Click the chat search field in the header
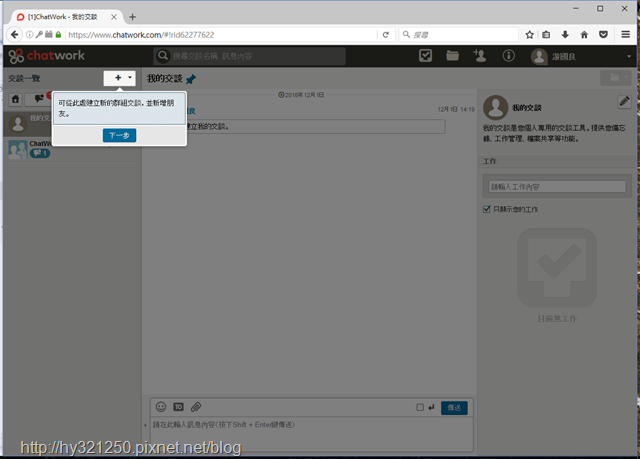Image resolution: width=640 pixels, height=459 pixels. (250, 56)
